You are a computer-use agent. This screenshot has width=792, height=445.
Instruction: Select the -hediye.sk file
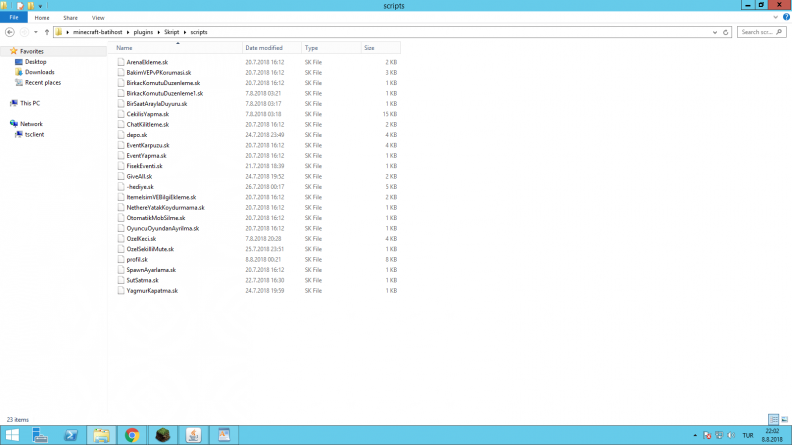coord(140,187)
